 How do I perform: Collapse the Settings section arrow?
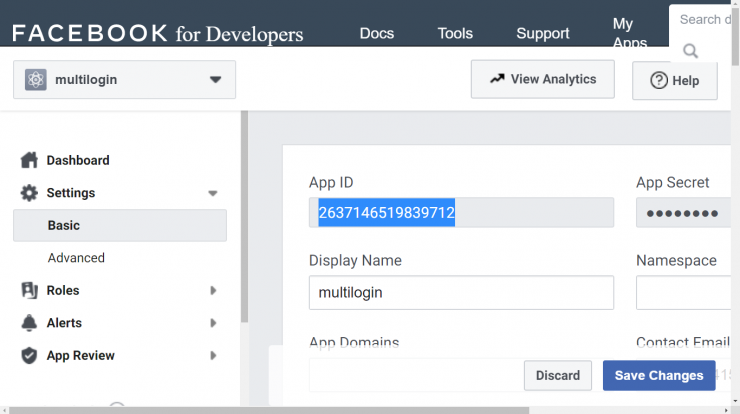point(213,193)
